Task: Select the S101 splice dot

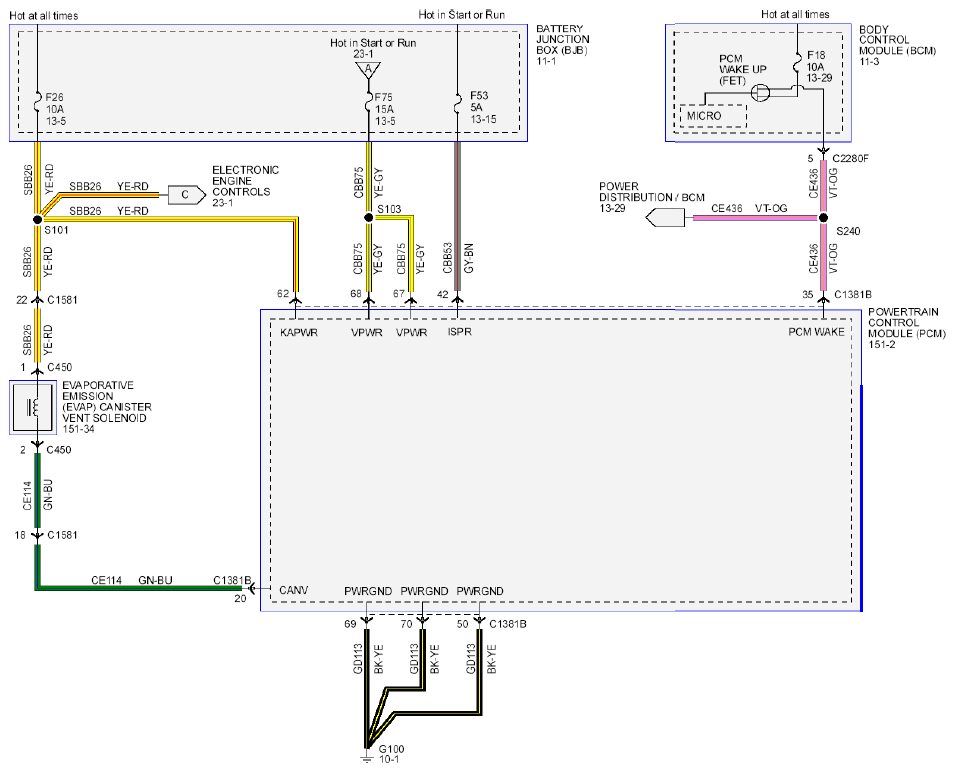Action: pos(37,219)
